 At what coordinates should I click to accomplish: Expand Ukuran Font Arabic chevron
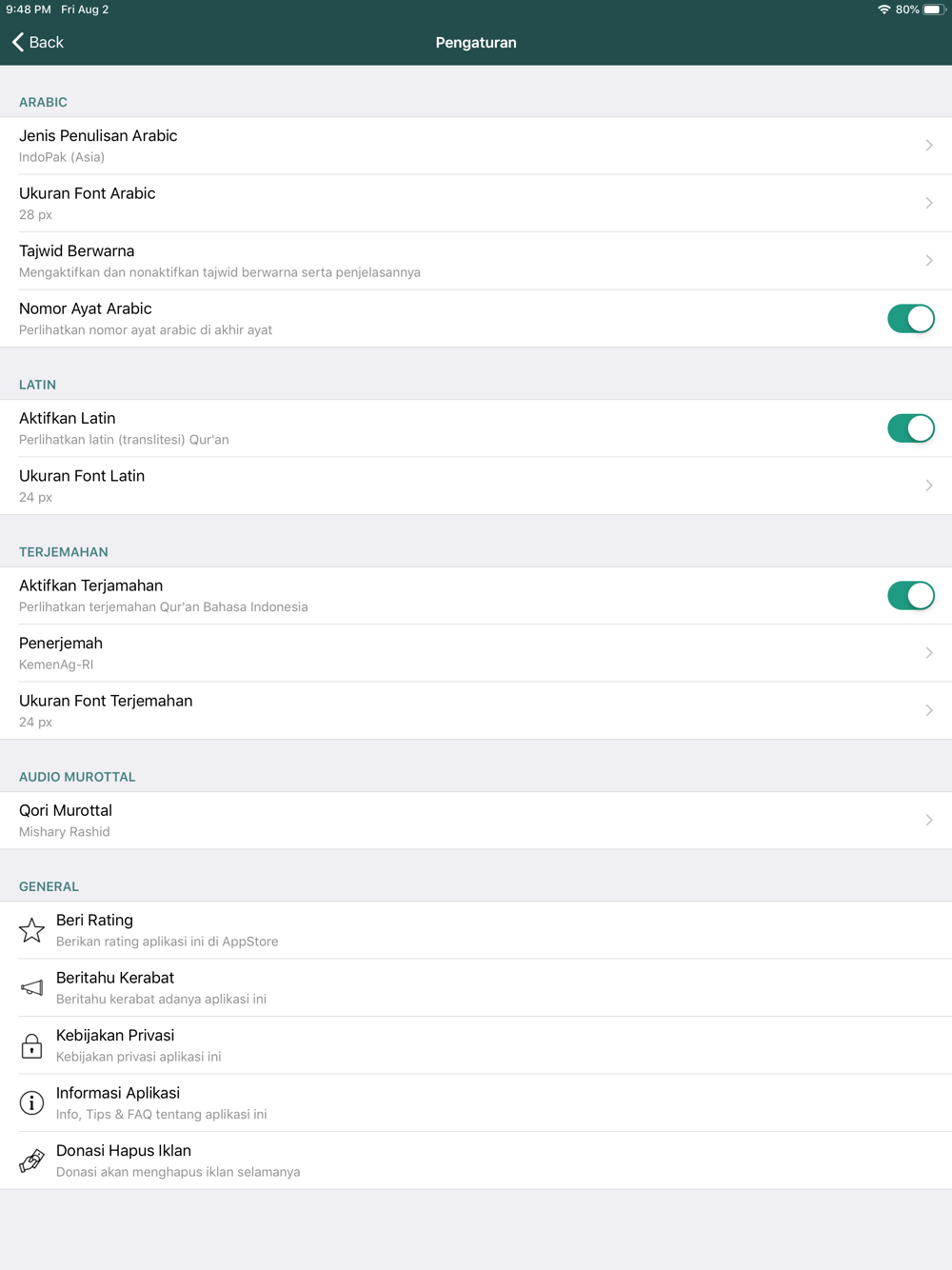(x=928, y=203)
